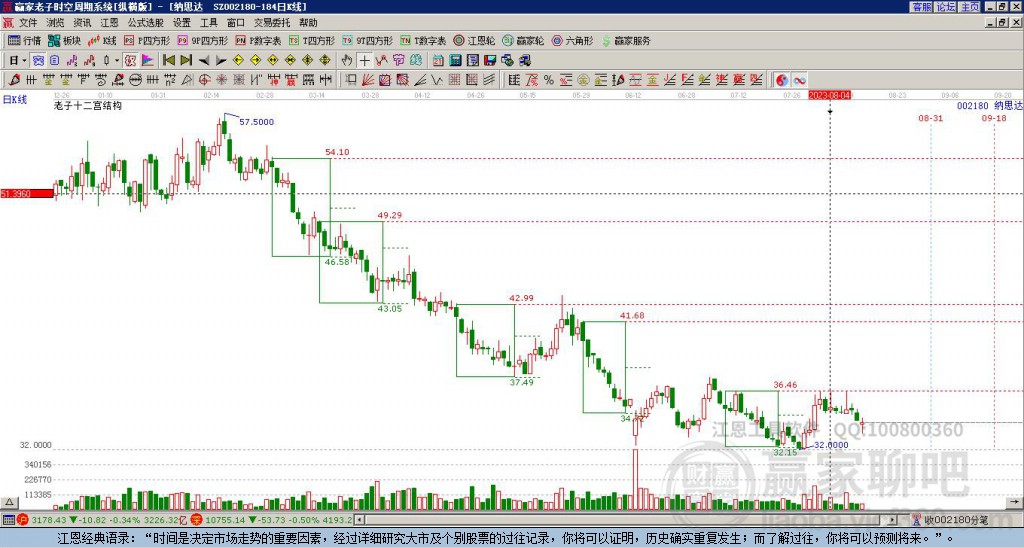This screenshot has height=548, width=1024.
Task: Select the Gann fan lines tool
Action: pos(368,80)
